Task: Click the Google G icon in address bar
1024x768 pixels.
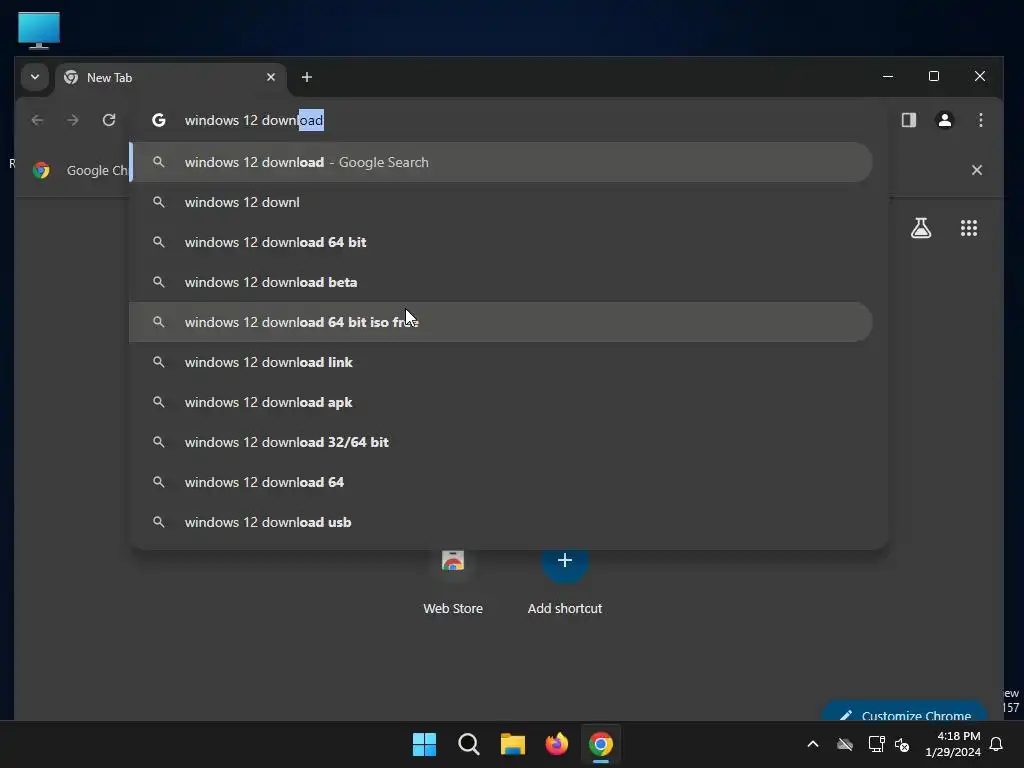Action: [159, 120]
